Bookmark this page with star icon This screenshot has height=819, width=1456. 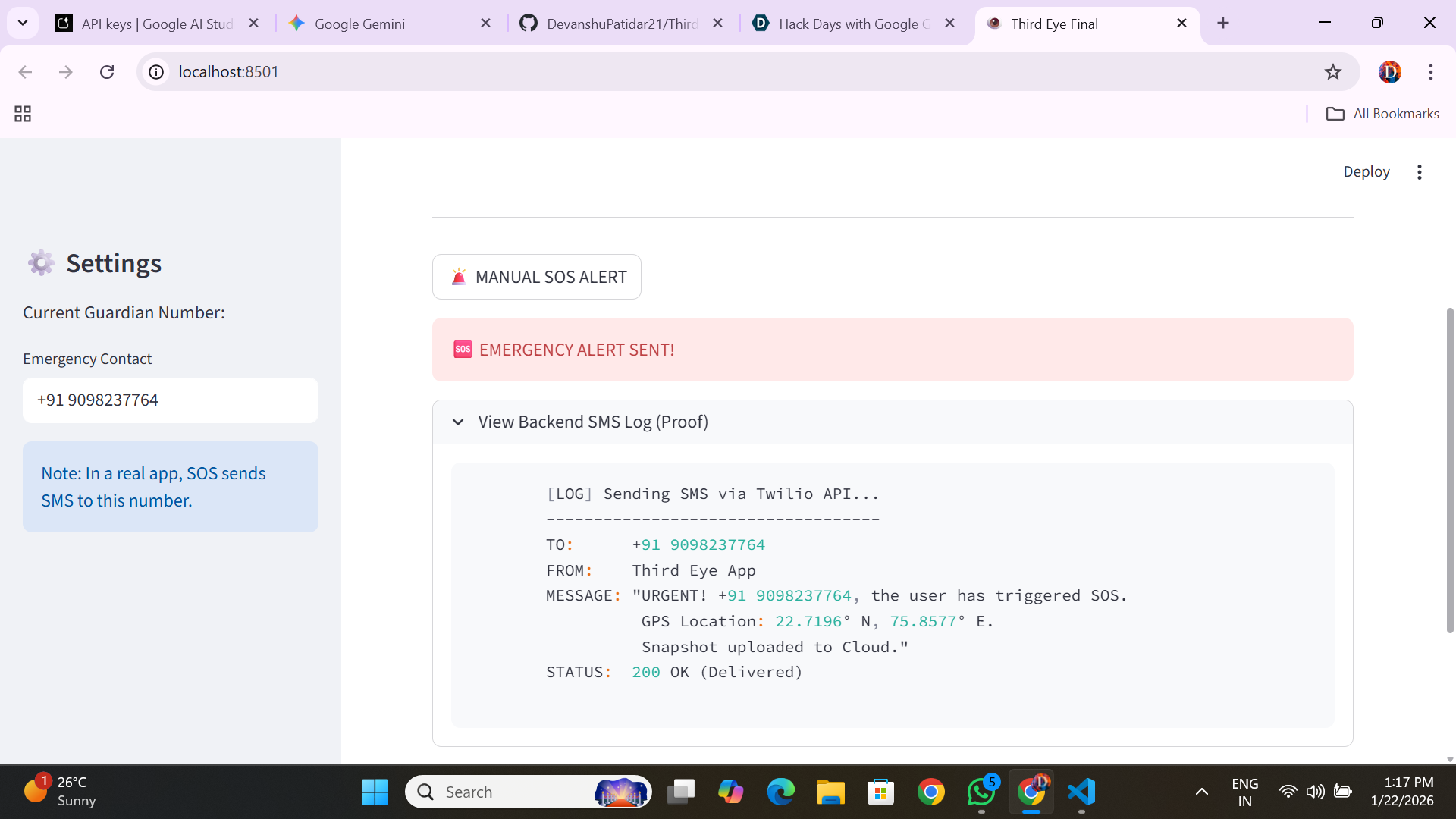[x=1332, y=72]
